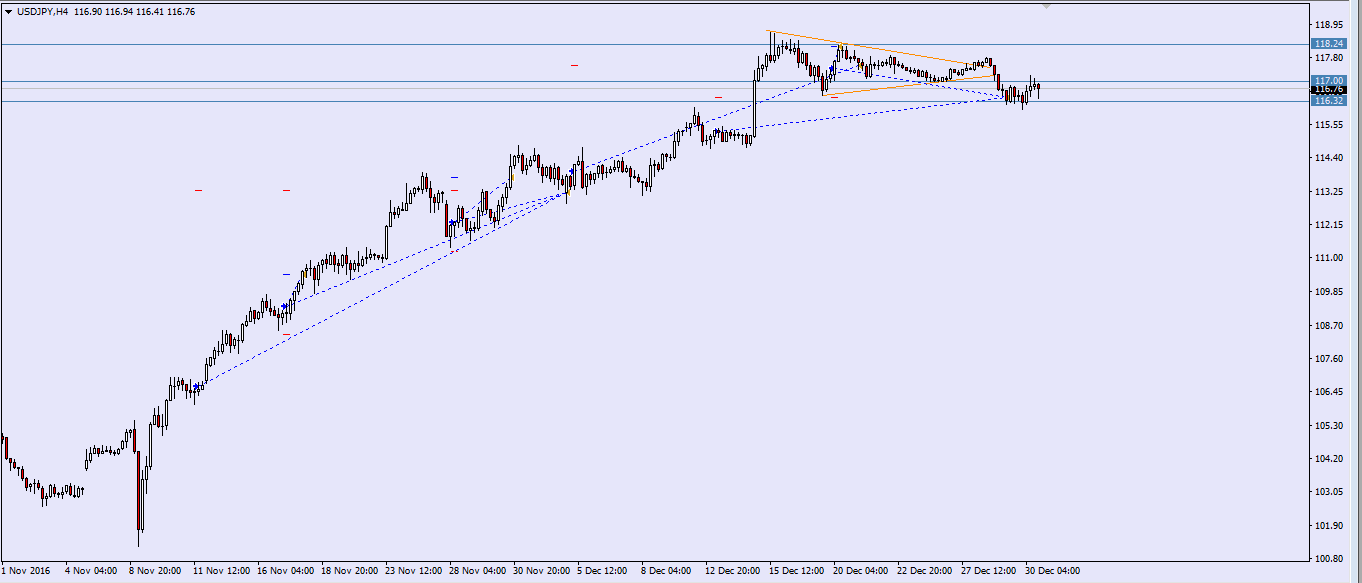Image resolution: width=1362 pixels, height=583 pixels.
Task: Click the 18 Nov 20:00 time label
Action: point(350,571)
